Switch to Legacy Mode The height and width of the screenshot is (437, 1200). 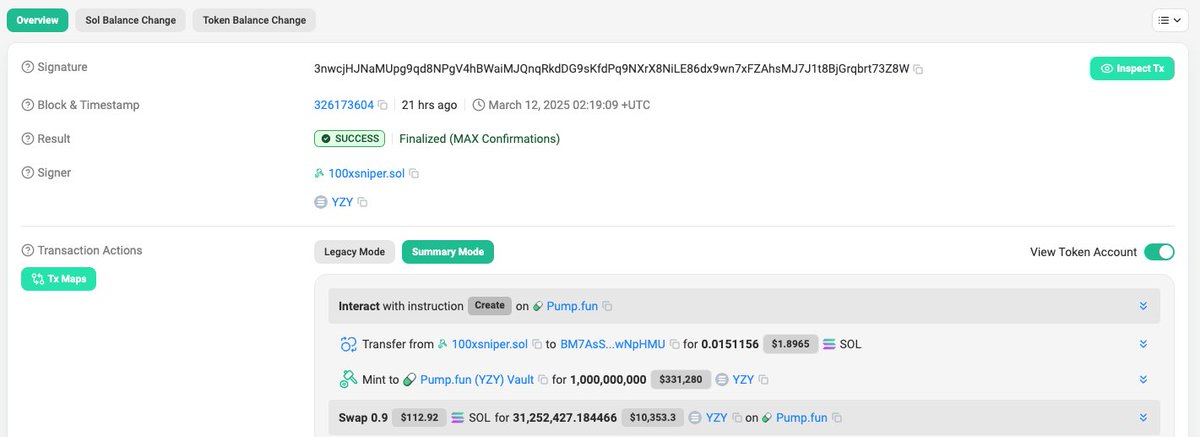point(355,252)
